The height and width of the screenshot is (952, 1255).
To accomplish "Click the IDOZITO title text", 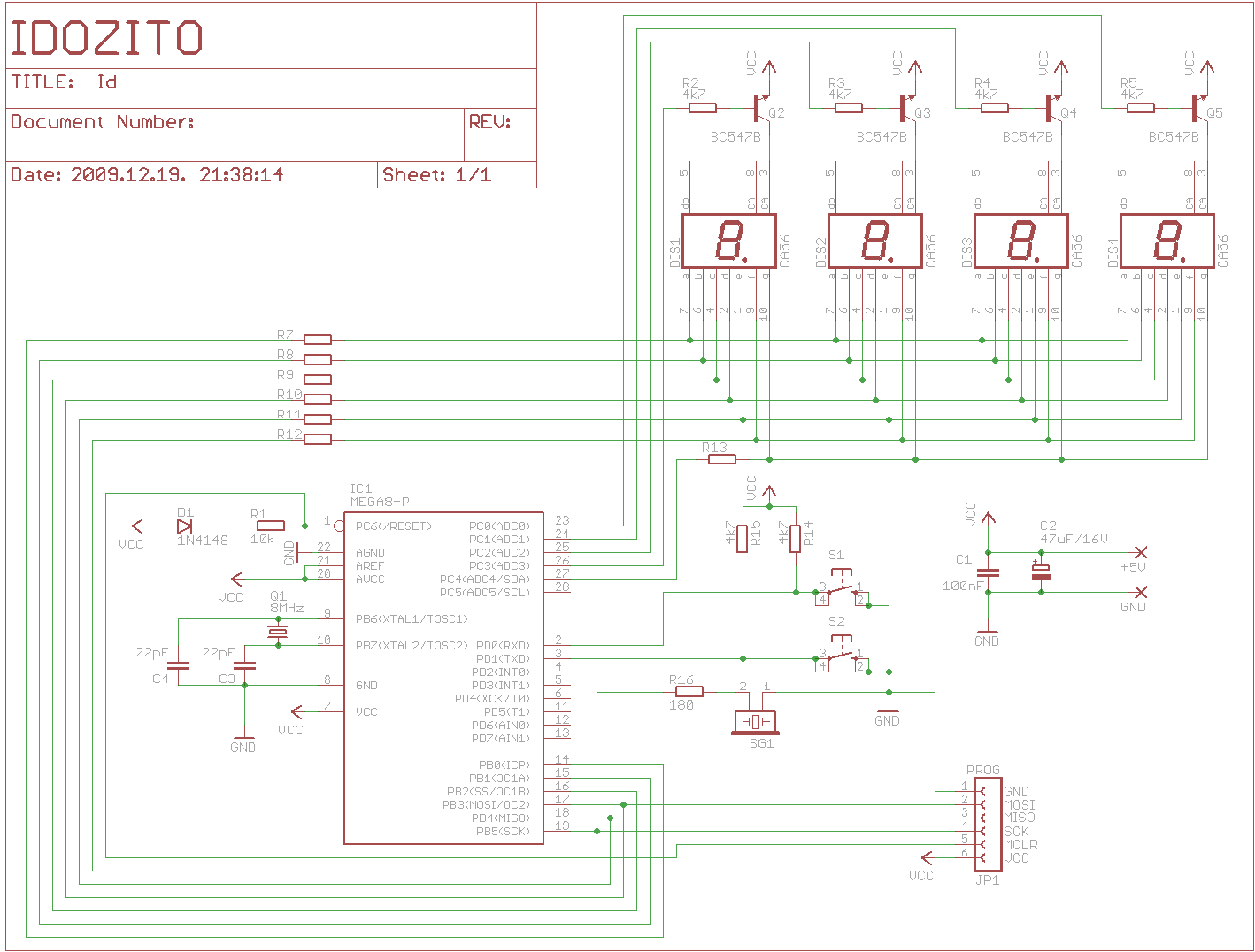I will coord(107,38).
